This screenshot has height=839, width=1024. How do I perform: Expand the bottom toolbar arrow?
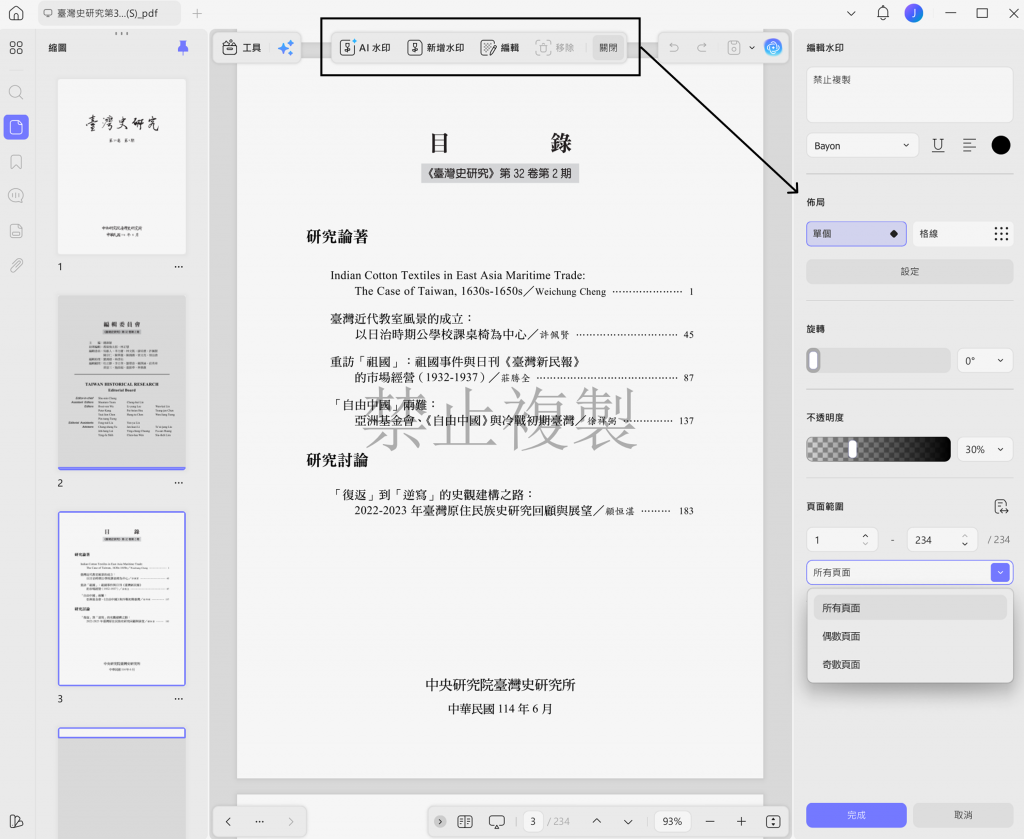[x=440, y=821]
